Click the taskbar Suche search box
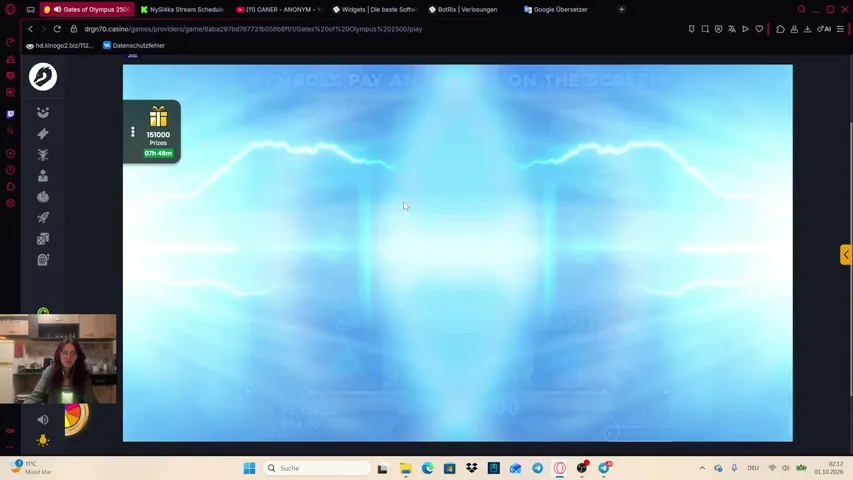This screenshot has height=480, width=853. point(317,468)
